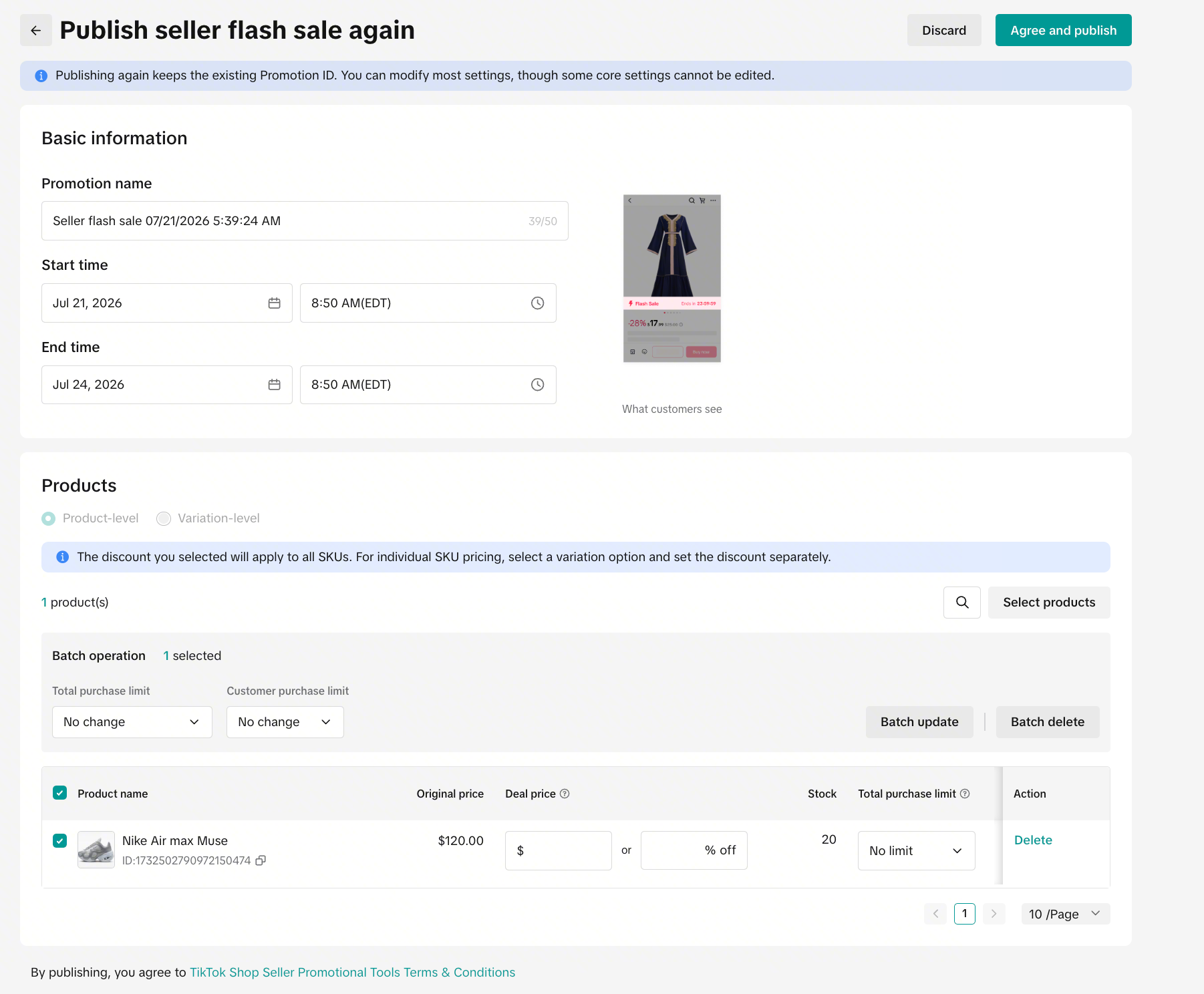Image resolution: width=1204 pixels, height=994 pixels.
Task: Select the Product-level radio option
Action: 49,518
